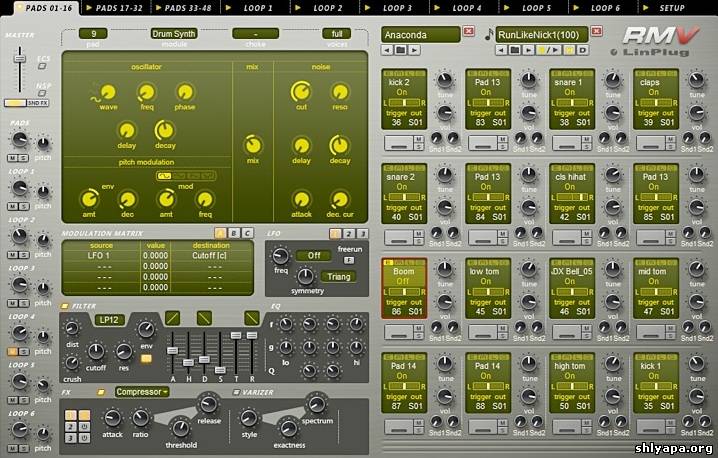Toggle the ECS switch in Master section
Image resolution: width=718 pixels, height=458 pixels.
[x=43, y=65]
